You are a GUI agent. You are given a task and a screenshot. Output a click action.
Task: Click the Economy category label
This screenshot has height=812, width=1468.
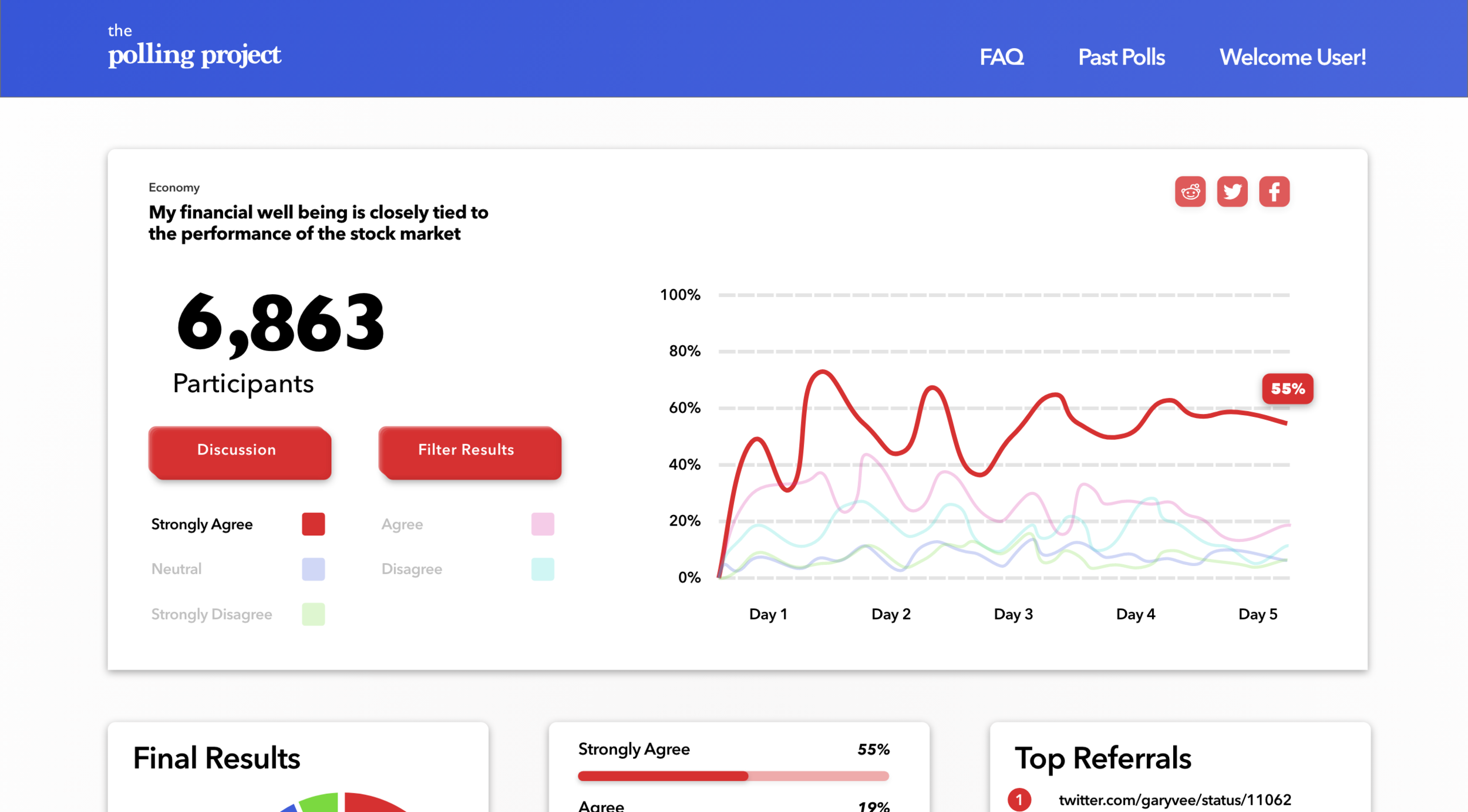point(174,187)
